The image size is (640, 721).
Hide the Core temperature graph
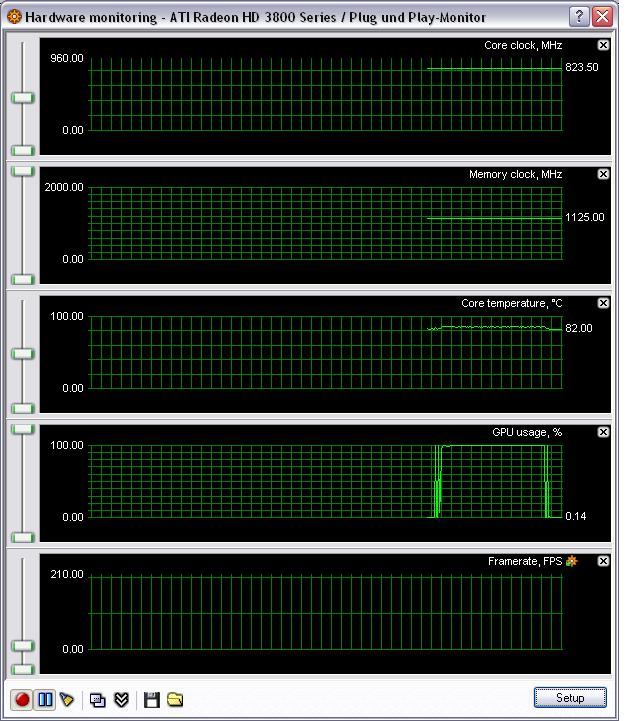coord(603,303)
